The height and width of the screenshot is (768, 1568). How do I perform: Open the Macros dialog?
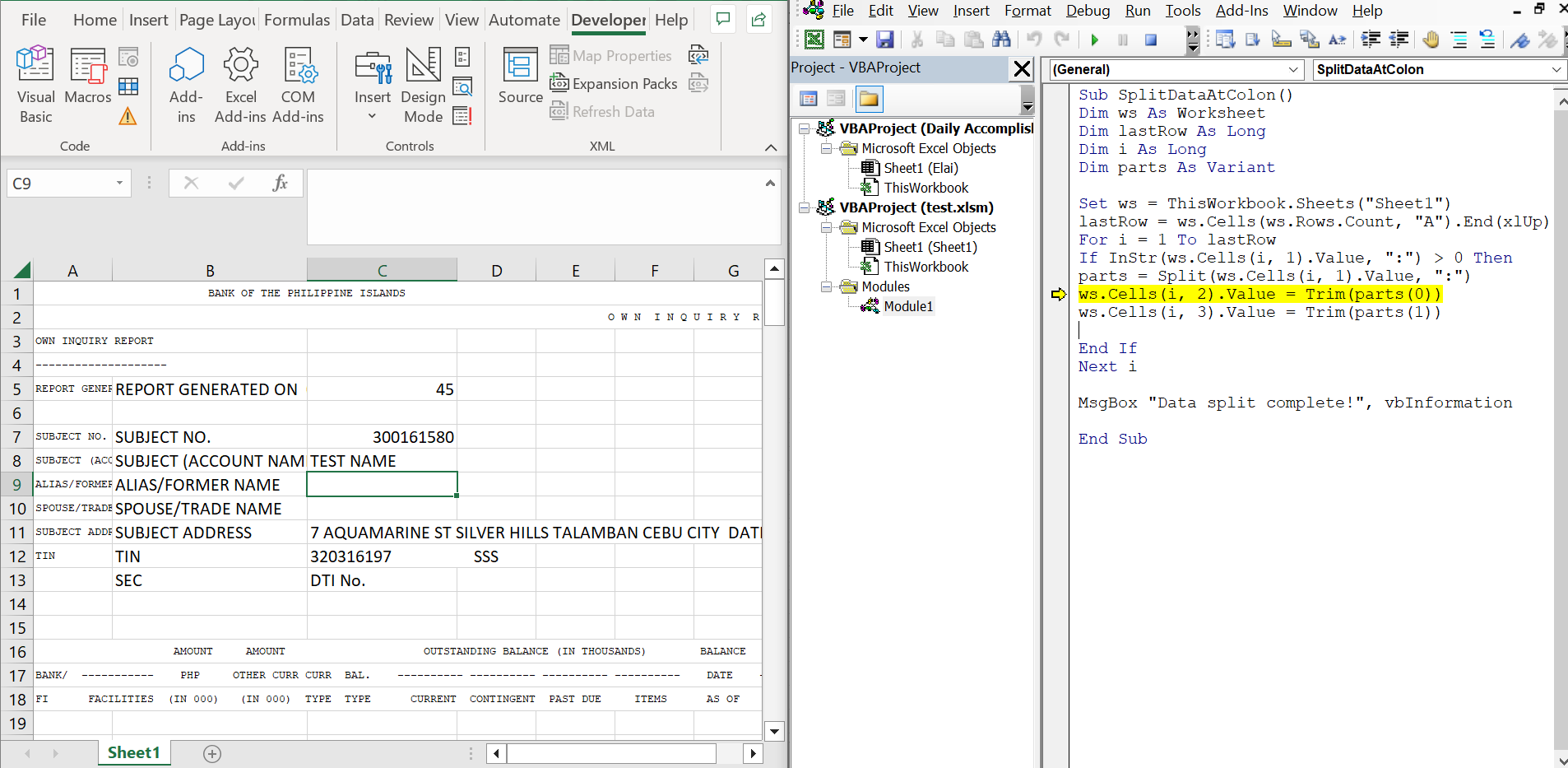pyautogui.click(x=87, y=76)
